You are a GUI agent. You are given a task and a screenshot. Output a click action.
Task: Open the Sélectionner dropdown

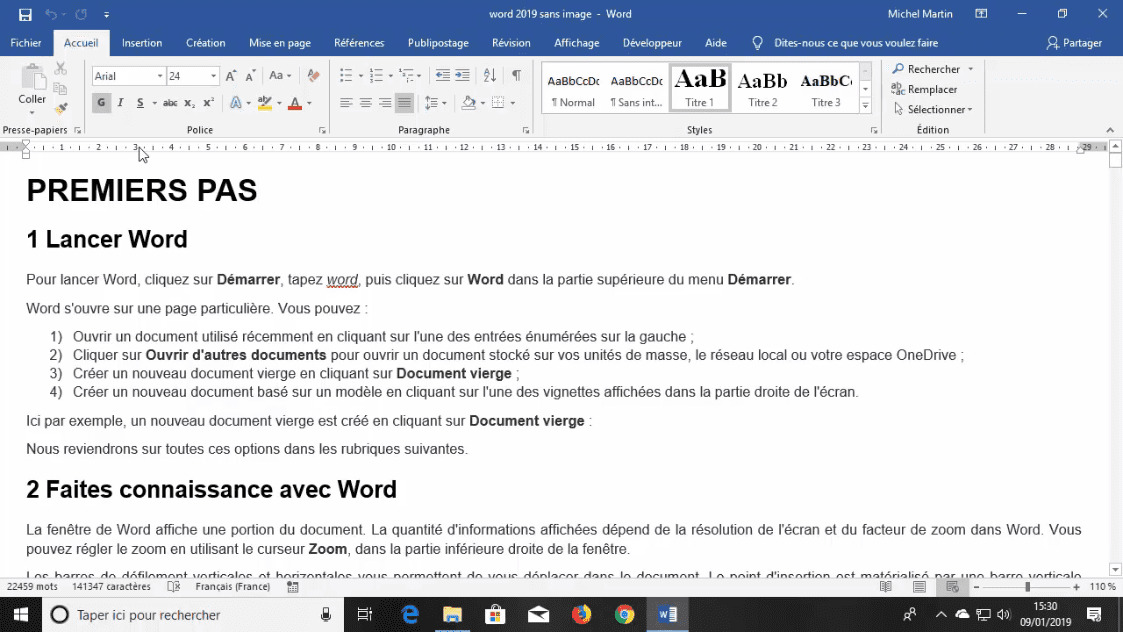pos(933,110)
